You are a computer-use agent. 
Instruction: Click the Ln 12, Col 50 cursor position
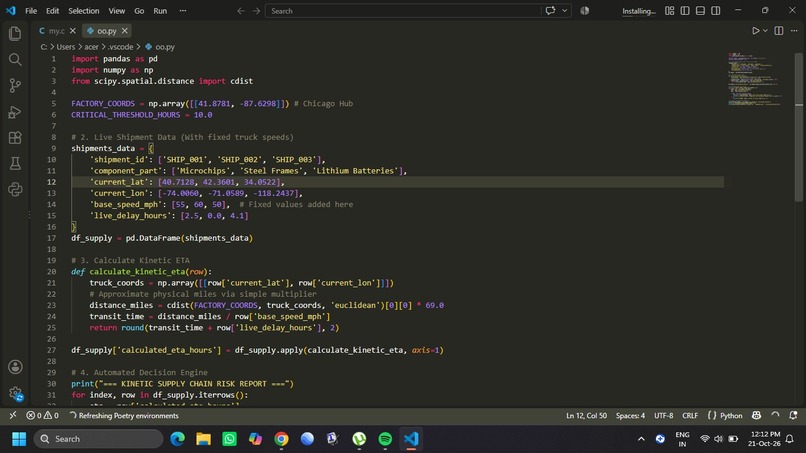586,415
